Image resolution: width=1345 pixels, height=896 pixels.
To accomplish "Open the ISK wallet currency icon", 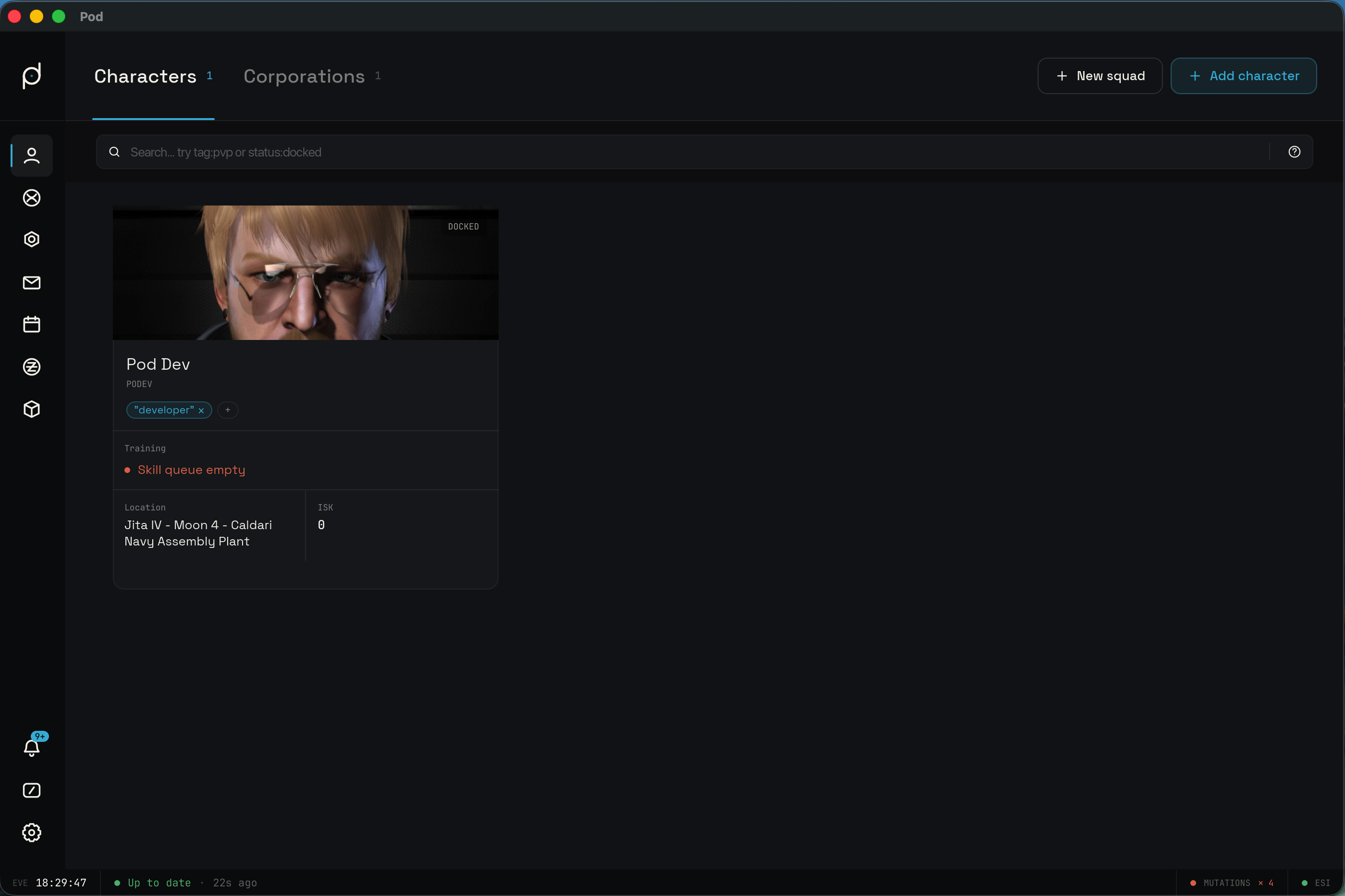I will (x=31, y=367).
